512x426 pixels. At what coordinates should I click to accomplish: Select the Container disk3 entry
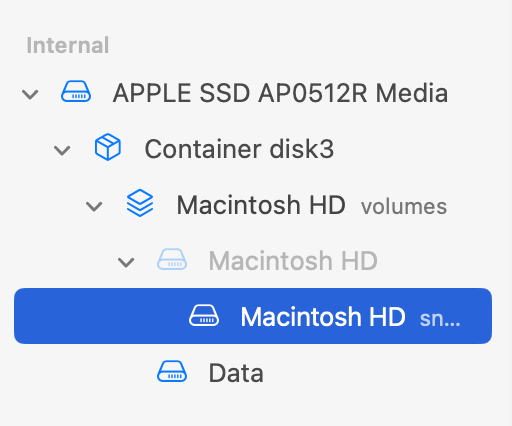coord(239,149)
